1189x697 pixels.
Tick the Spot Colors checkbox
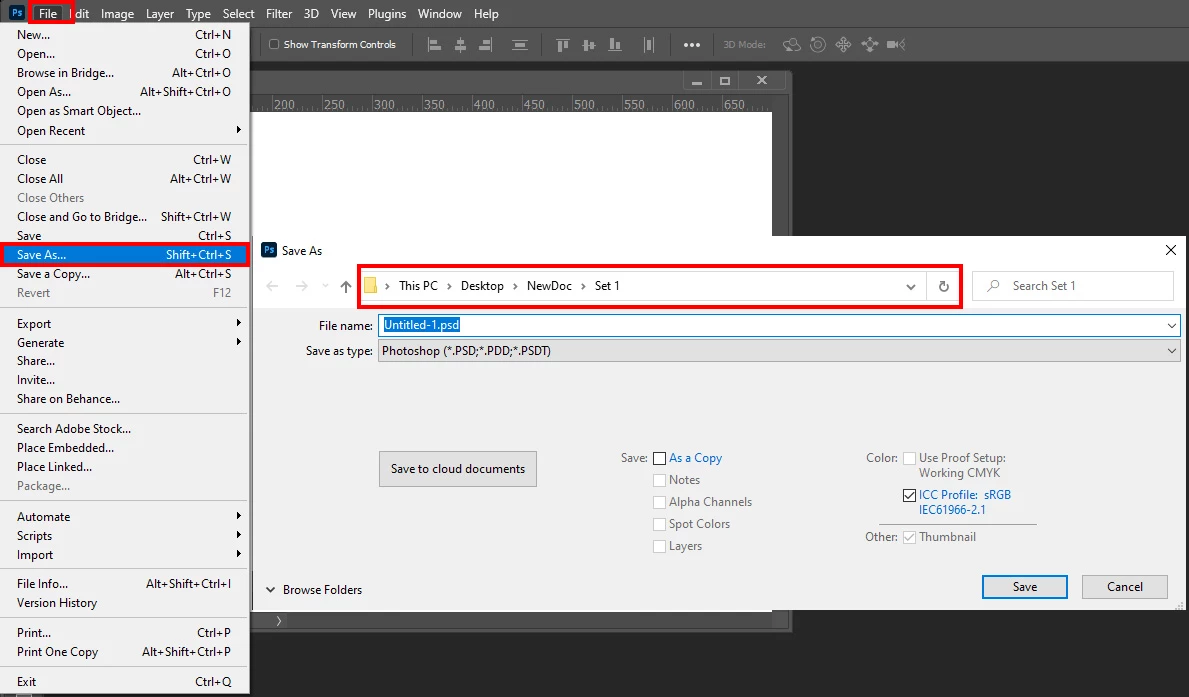coord(660,524)
